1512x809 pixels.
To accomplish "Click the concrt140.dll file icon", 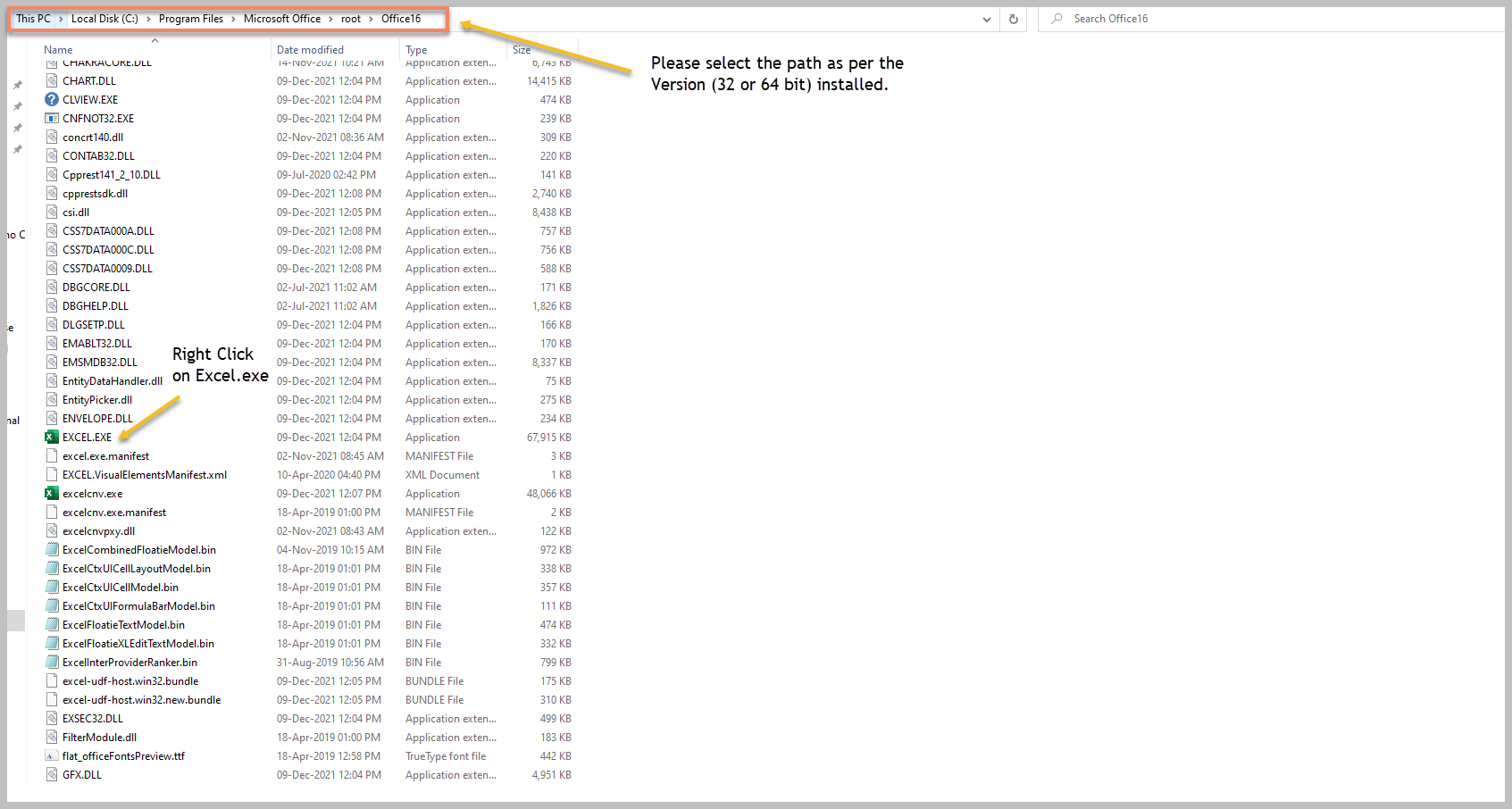I will point(52,138).
